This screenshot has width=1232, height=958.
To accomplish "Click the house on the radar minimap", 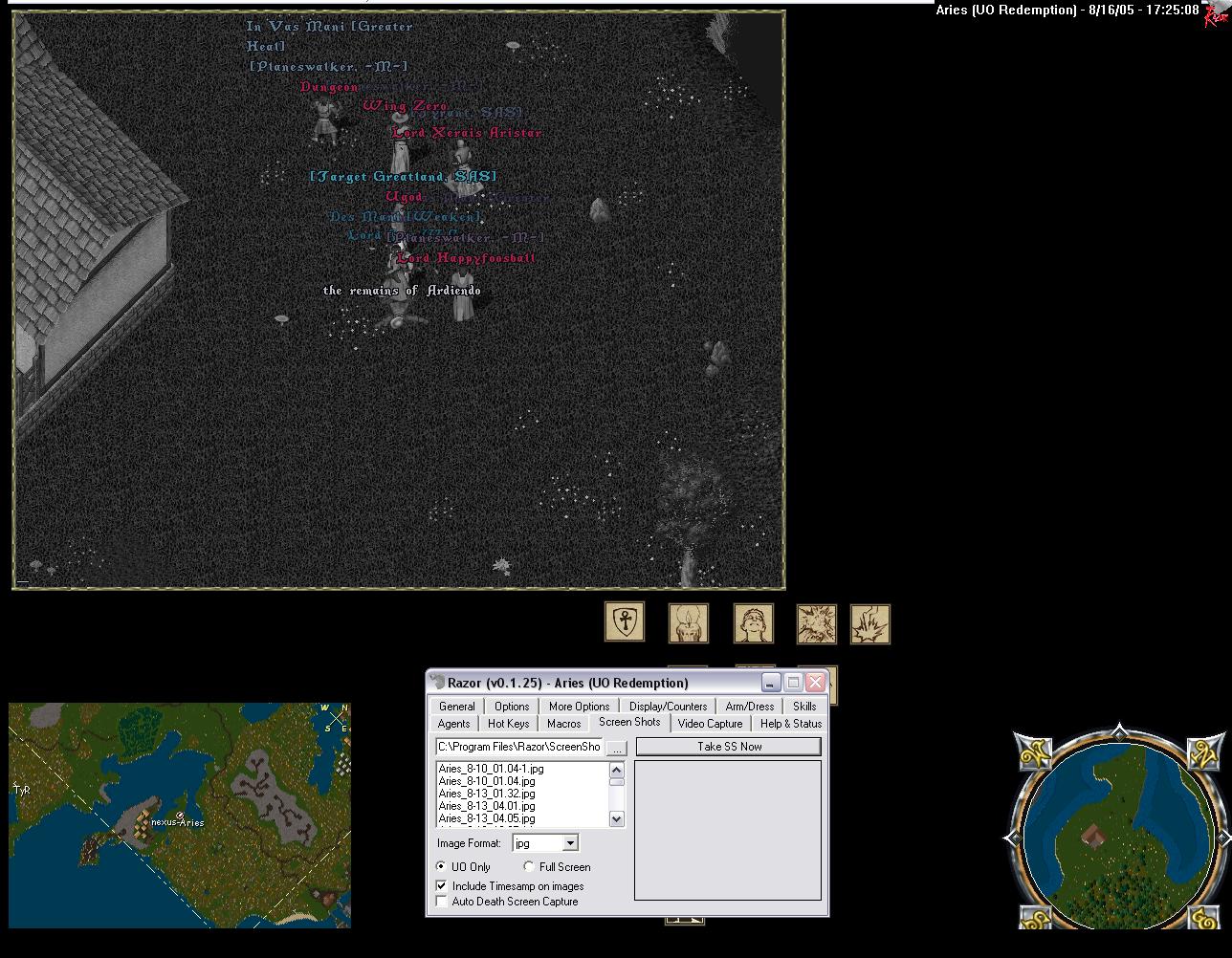I will (x=1093, y=839).
